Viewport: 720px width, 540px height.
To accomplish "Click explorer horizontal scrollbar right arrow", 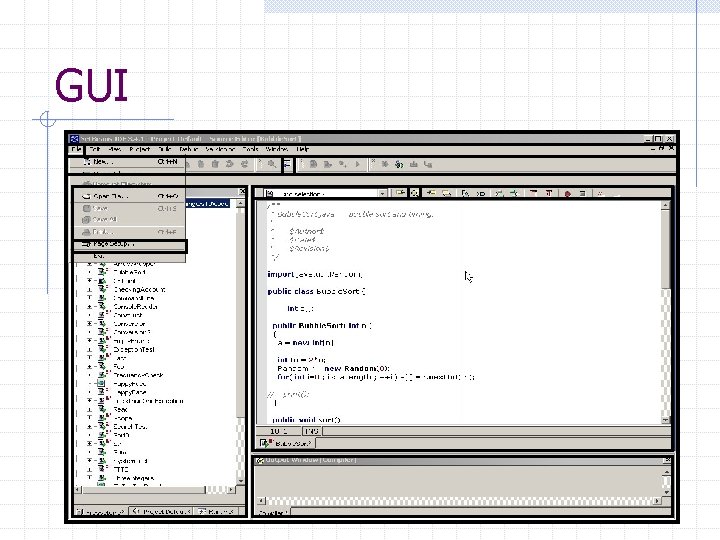I will point(231,490).
